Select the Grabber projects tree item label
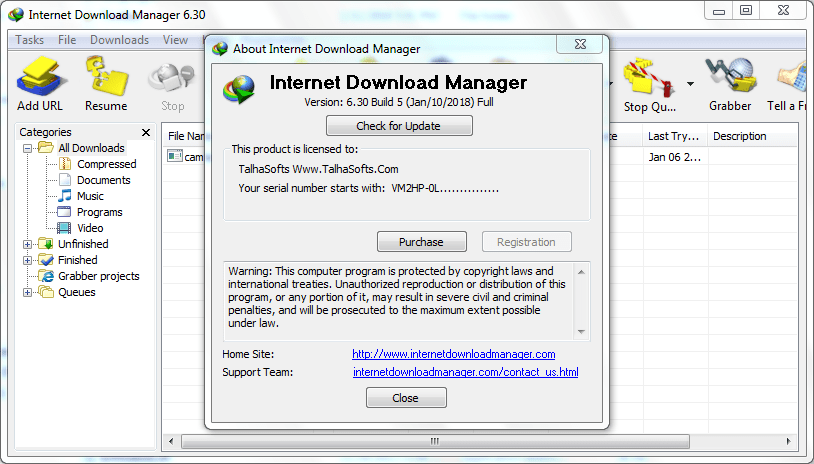Viewport: 814px width, 464px height. click(99, 276)
